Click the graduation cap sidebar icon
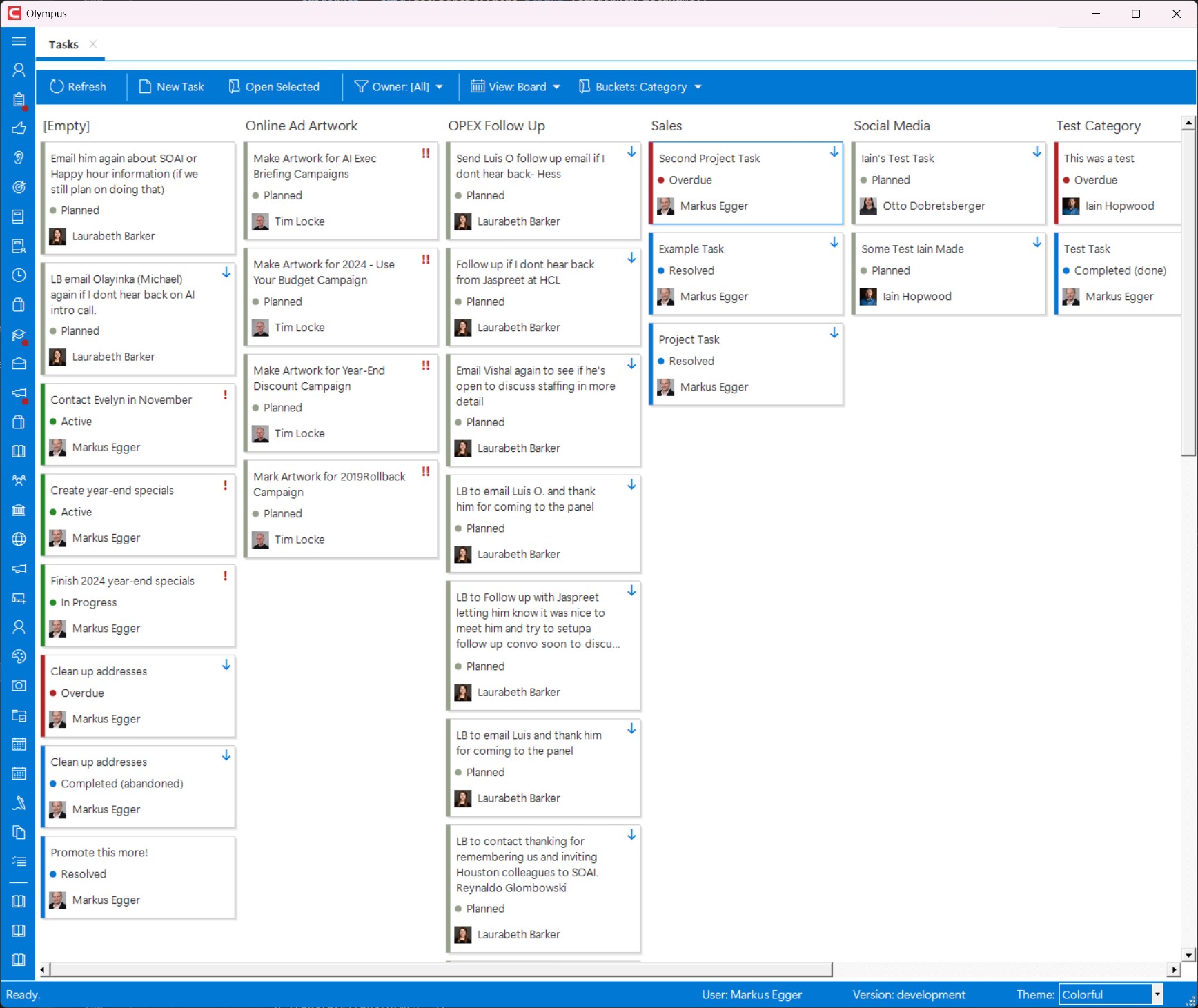This screenshot has height=1008, width=1198. coord(19,335)
